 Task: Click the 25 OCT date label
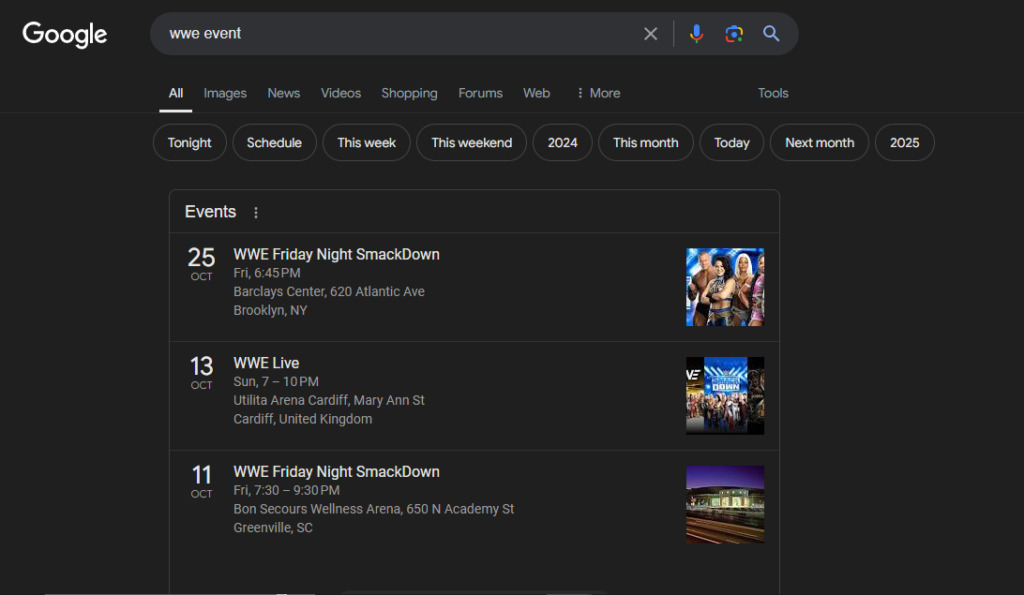click(201, 264)
